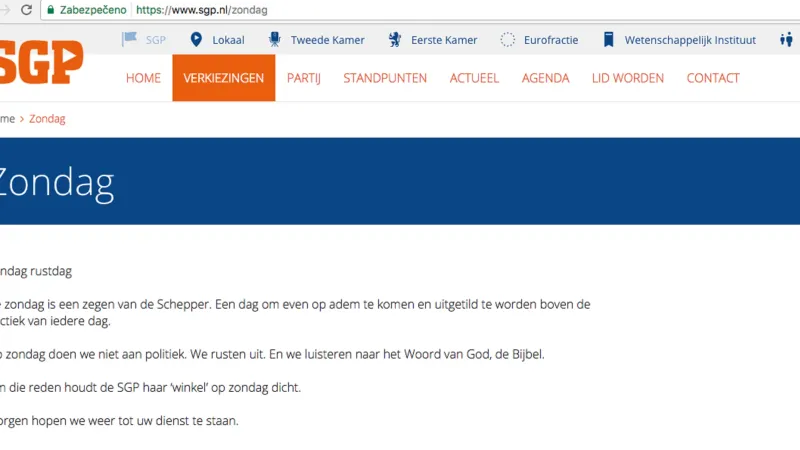Screen dimensions: 800x450
Task: Click the Zondag breadcrumb link
Action: pos(47,118)
